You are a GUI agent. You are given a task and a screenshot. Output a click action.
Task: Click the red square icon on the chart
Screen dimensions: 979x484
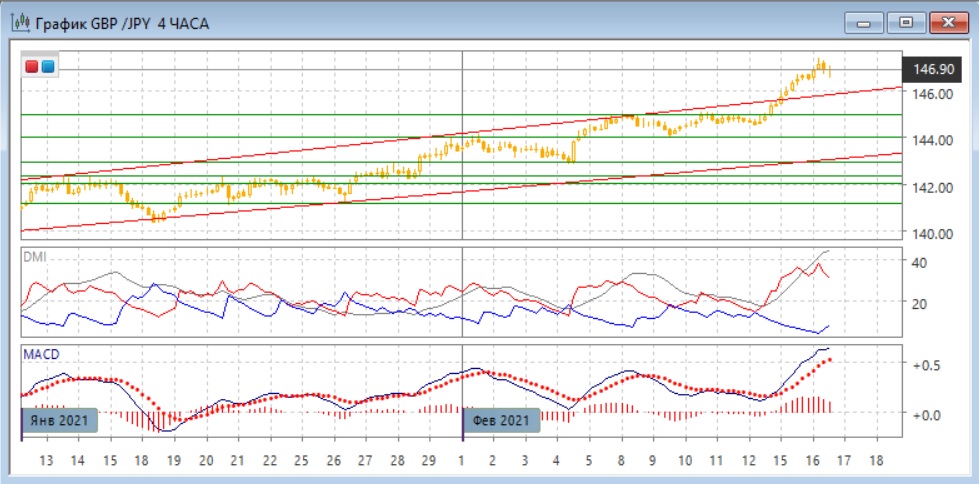tap(33, 67)
